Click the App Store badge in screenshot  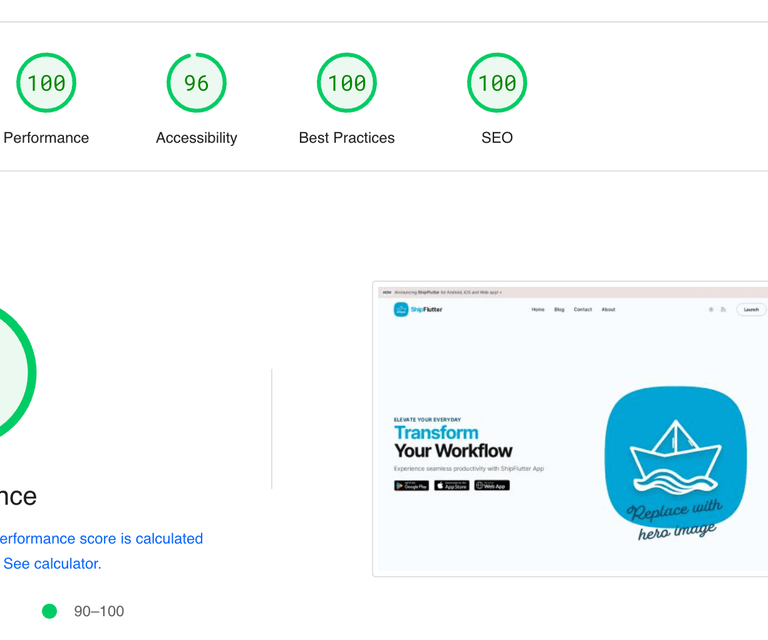coord(452,485)
